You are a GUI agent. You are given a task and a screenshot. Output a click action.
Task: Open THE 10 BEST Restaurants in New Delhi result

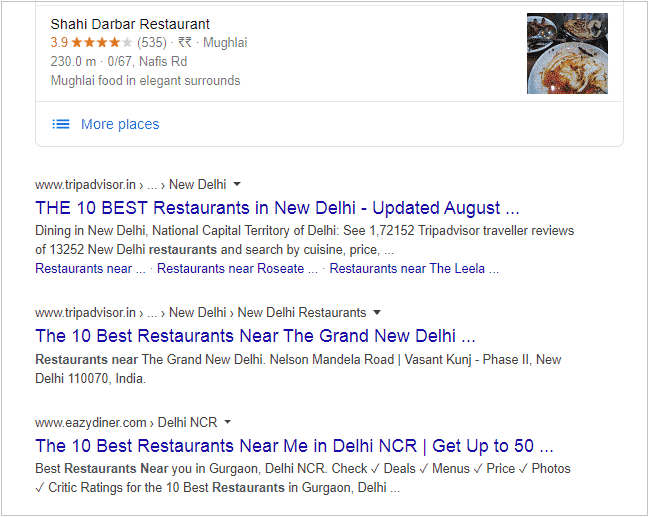click(277, 208)
